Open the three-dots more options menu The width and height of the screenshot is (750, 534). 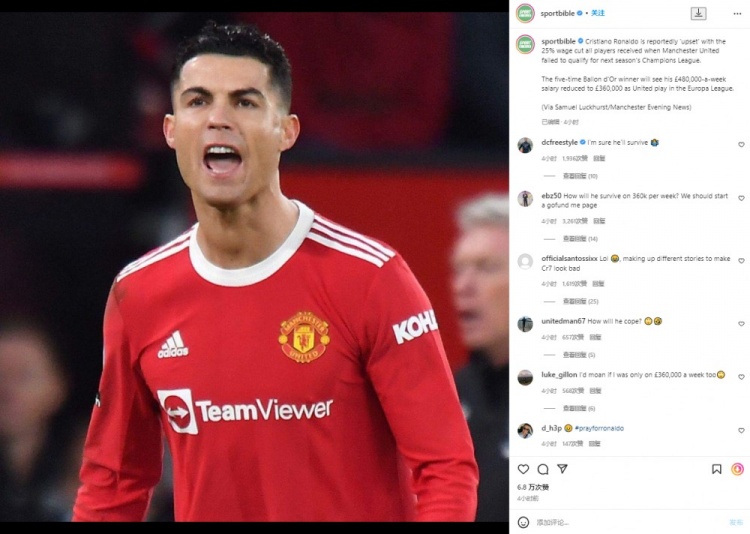[x=737, y=14]
